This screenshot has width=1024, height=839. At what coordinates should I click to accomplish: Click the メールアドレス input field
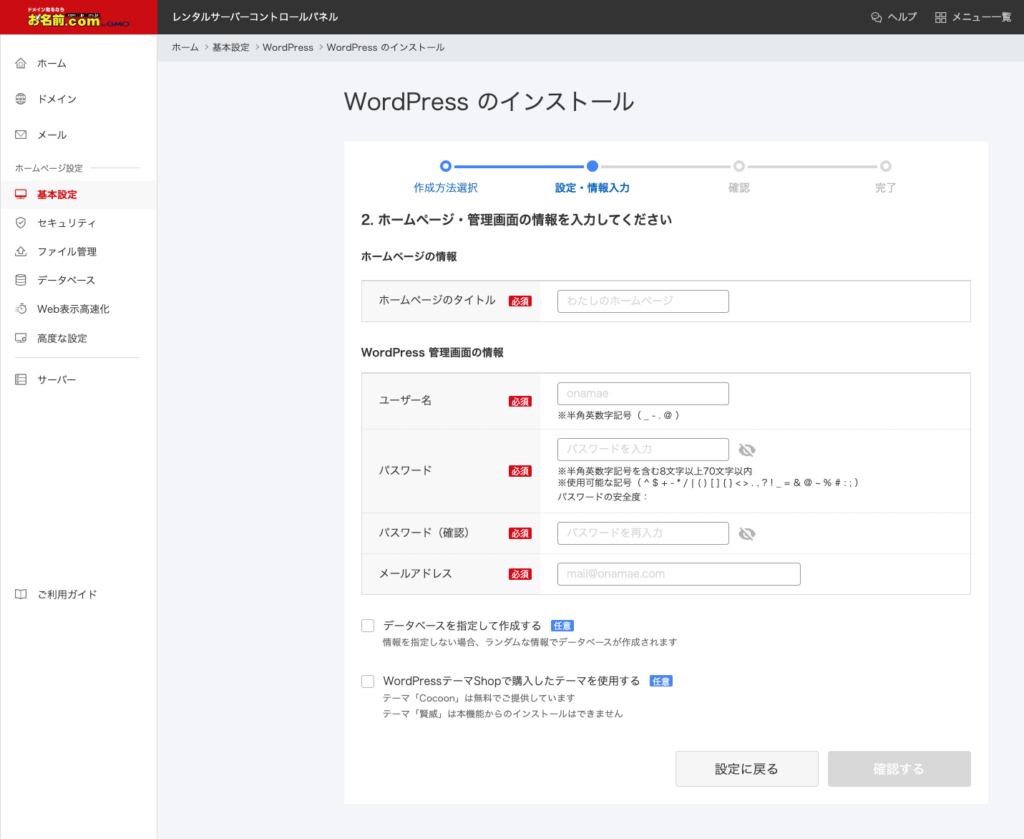[x=679, y=574]
